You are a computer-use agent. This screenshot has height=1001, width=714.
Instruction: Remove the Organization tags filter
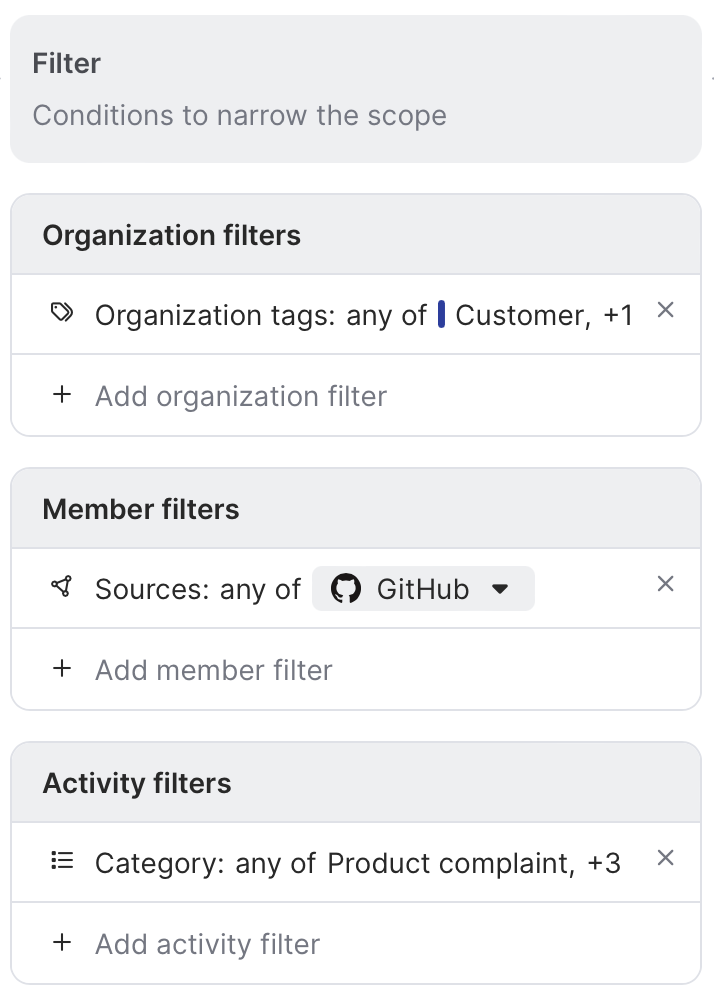[665, 311]
